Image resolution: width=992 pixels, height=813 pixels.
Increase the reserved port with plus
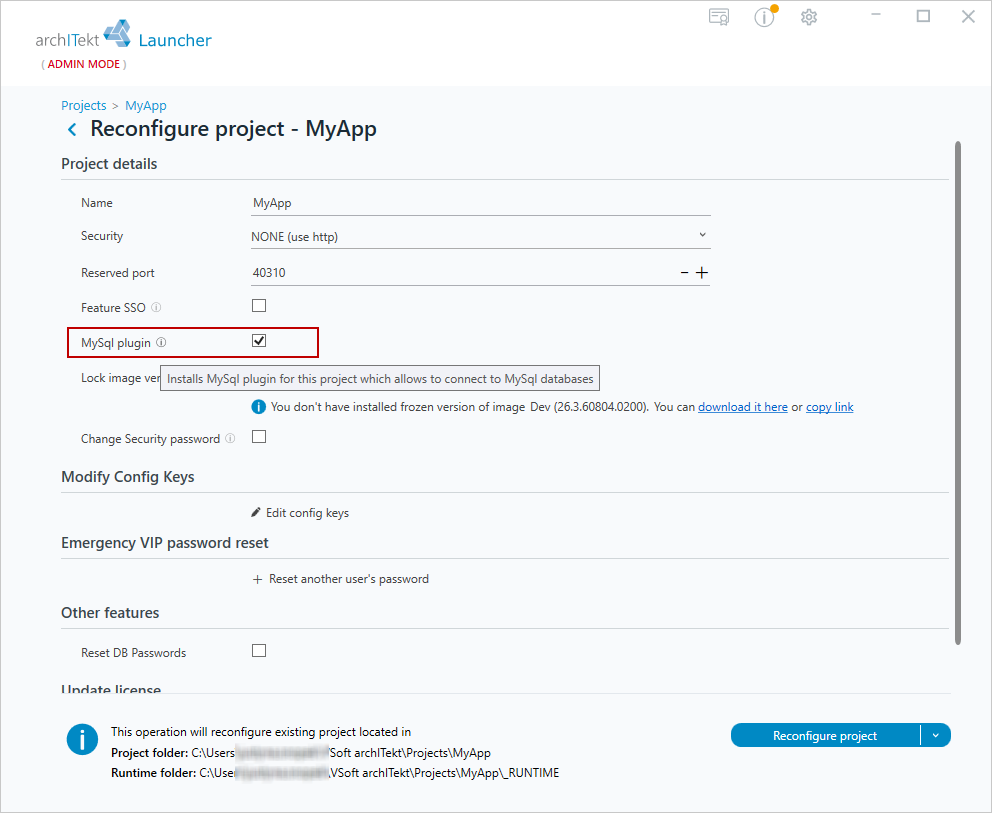(x=702, y=273)
